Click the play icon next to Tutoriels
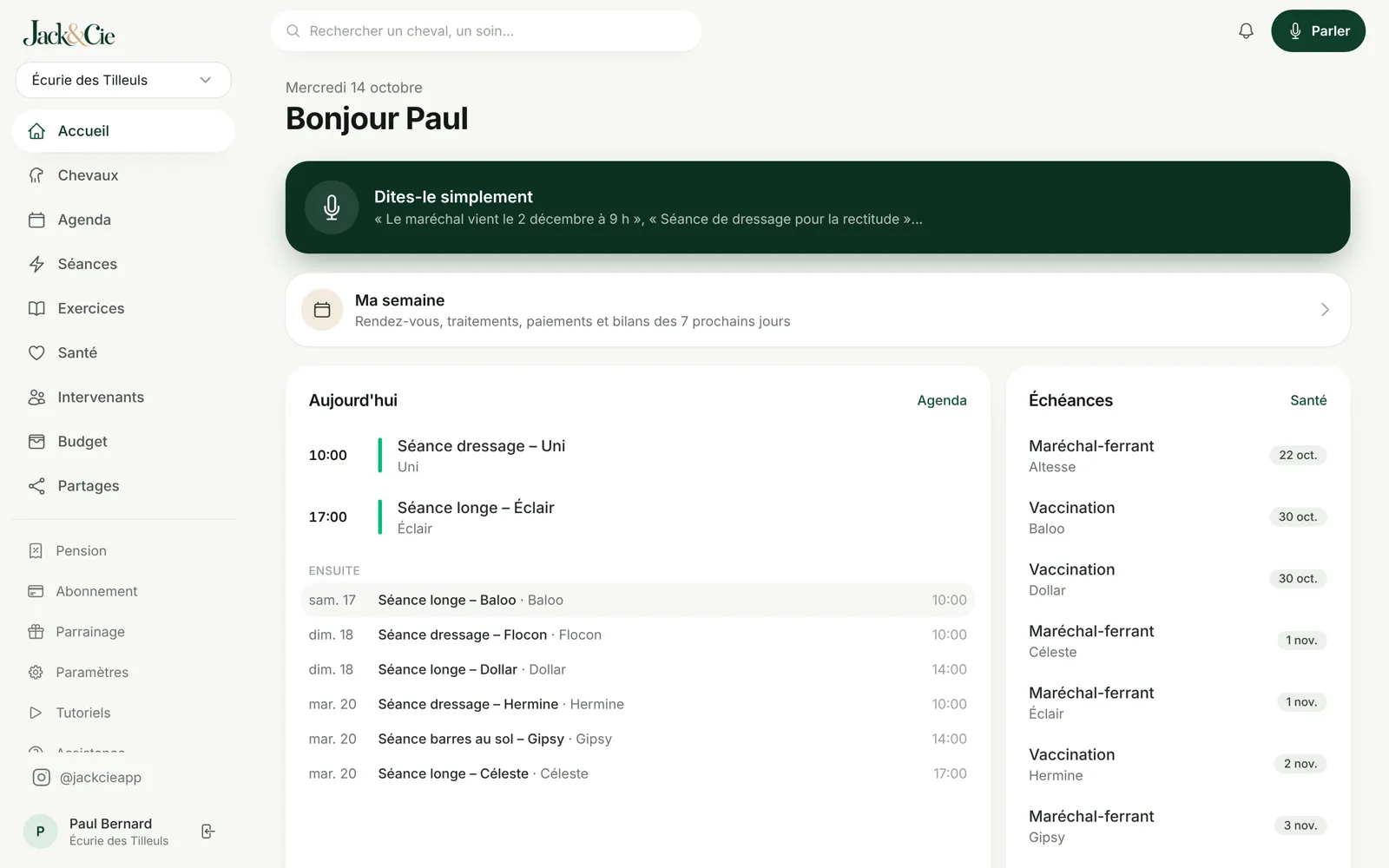 36,713
